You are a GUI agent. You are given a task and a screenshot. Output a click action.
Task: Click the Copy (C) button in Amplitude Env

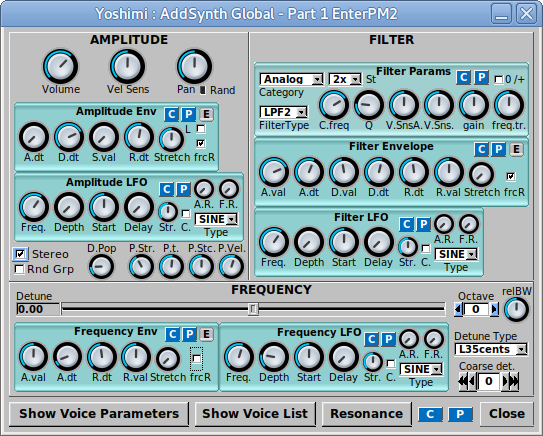pyautogui.click(x=172, y=114)
